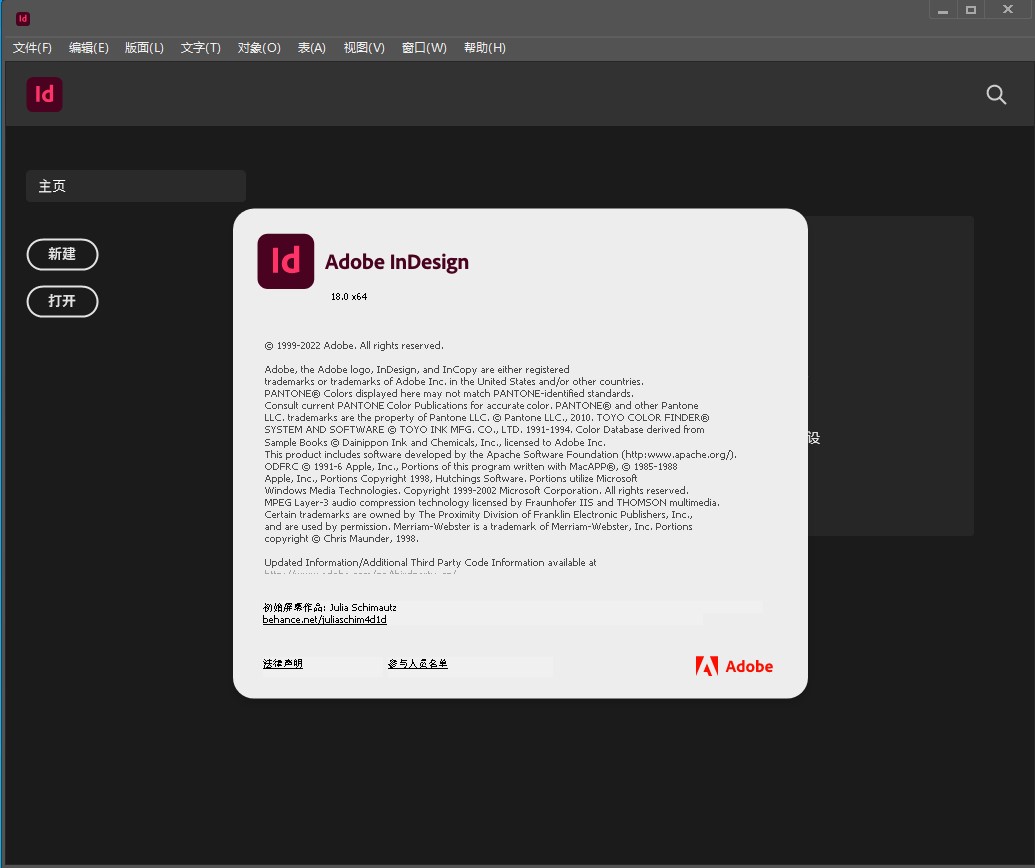Open the 表(A) menu
This screenshot has height=868, width=1035.
pyautogui.click(x=311, y=47)
